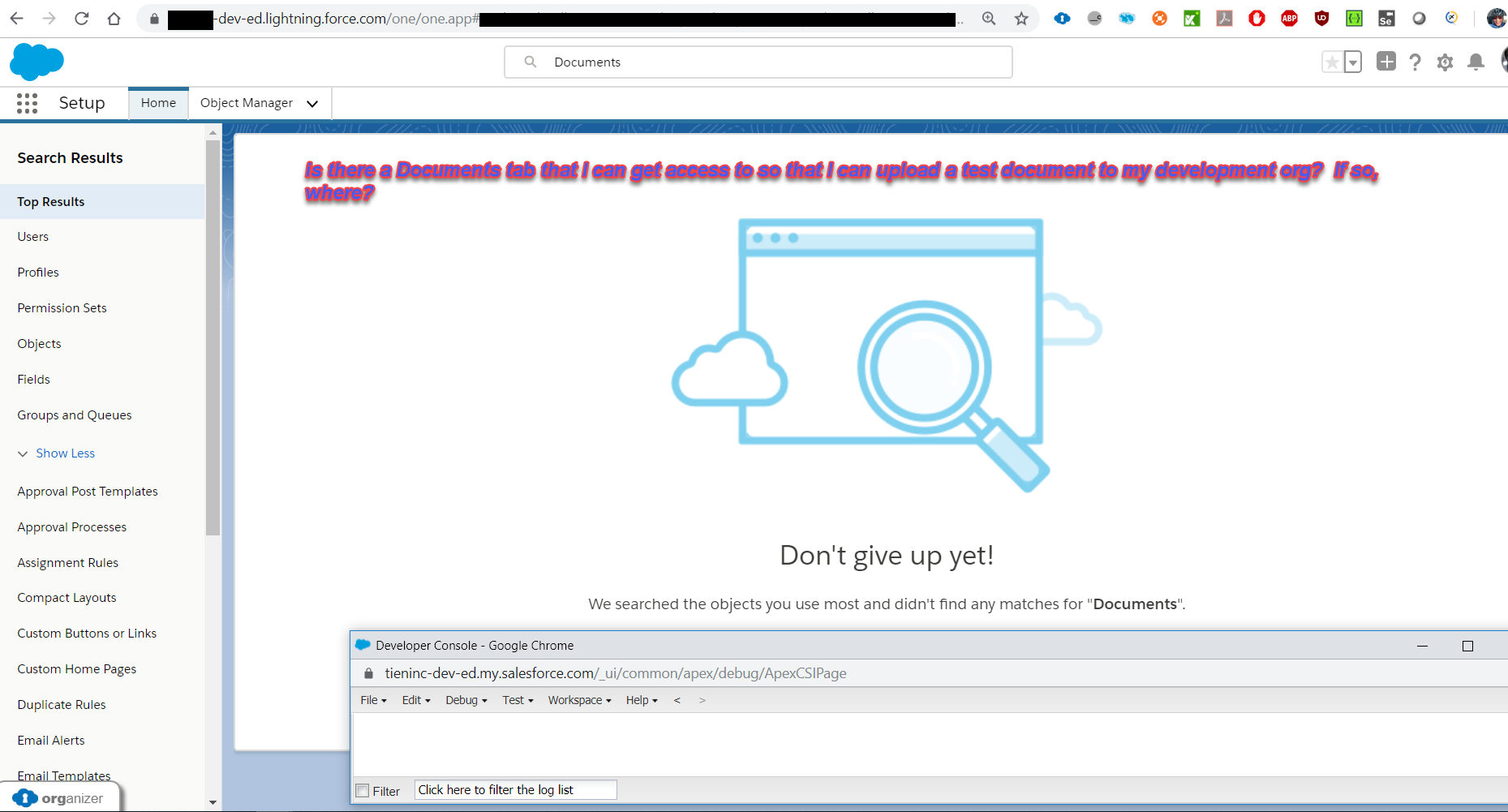The width and height of the screenshot is (1508, 812).
Task: Open the Organizer extension badge
Action: [59, 798]
